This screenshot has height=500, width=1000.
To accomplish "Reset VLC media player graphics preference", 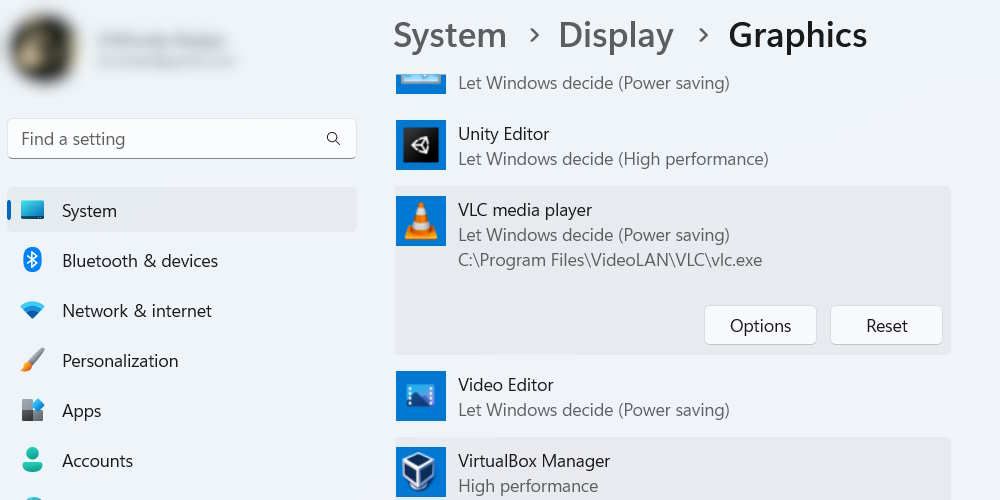I will [886, 326].
